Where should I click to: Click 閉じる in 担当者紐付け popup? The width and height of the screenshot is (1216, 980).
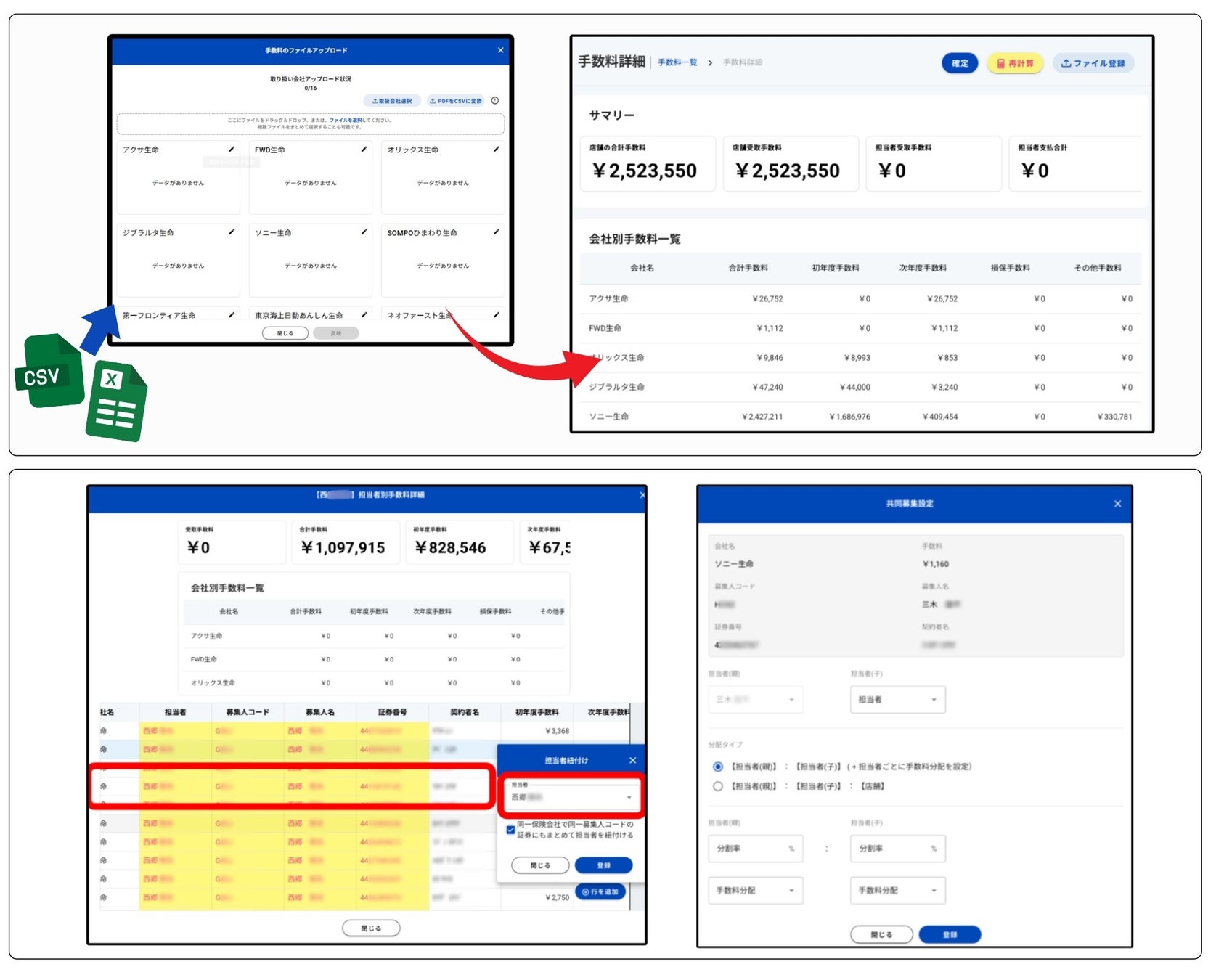540,865
